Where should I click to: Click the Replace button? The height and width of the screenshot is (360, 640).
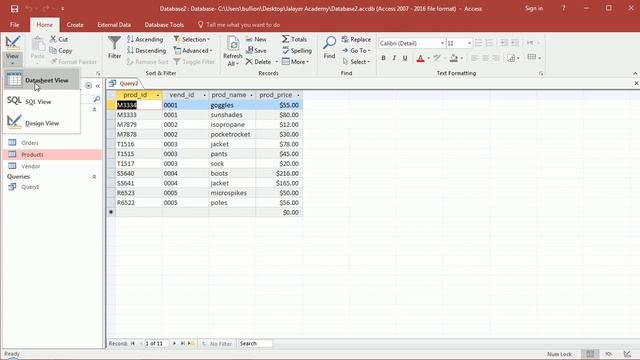click(x=356, y=39)
